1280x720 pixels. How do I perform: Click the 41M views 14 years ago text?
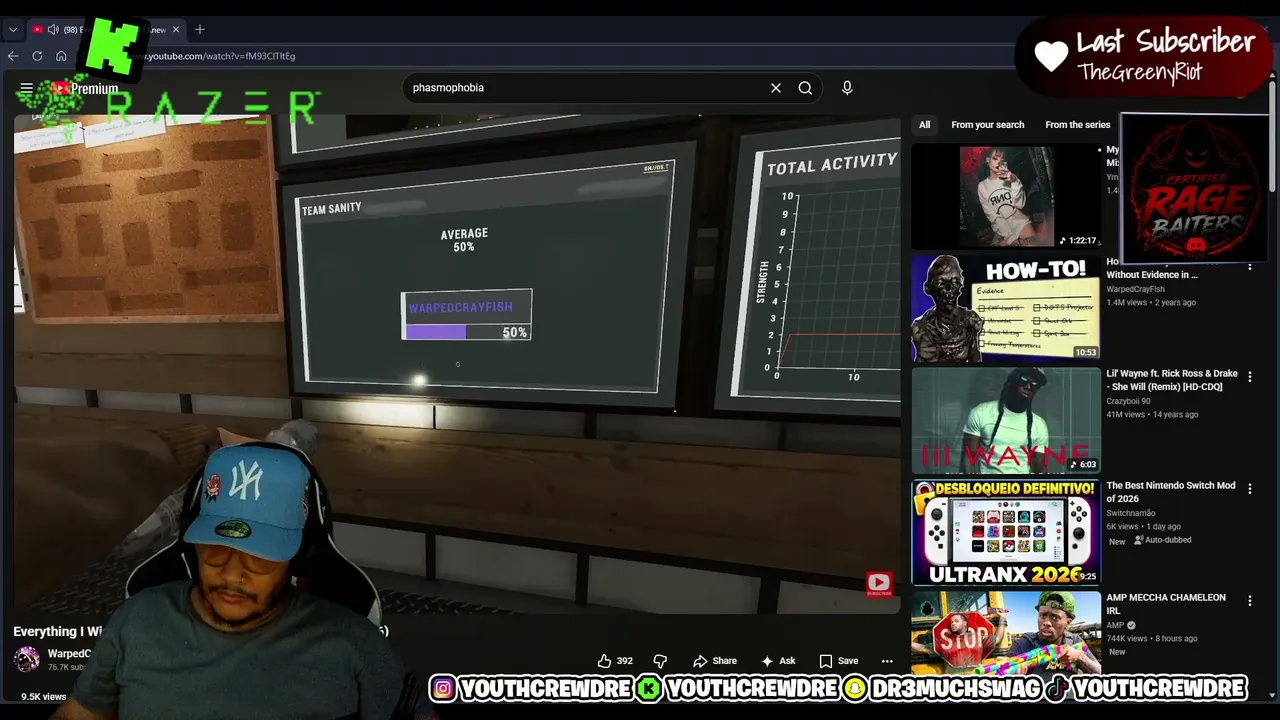[1153, 414]
